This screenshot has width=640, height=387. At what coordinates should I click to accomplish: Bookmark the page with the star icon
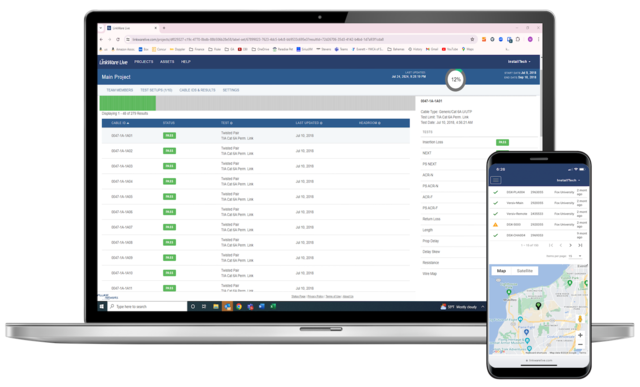[472, 40]
